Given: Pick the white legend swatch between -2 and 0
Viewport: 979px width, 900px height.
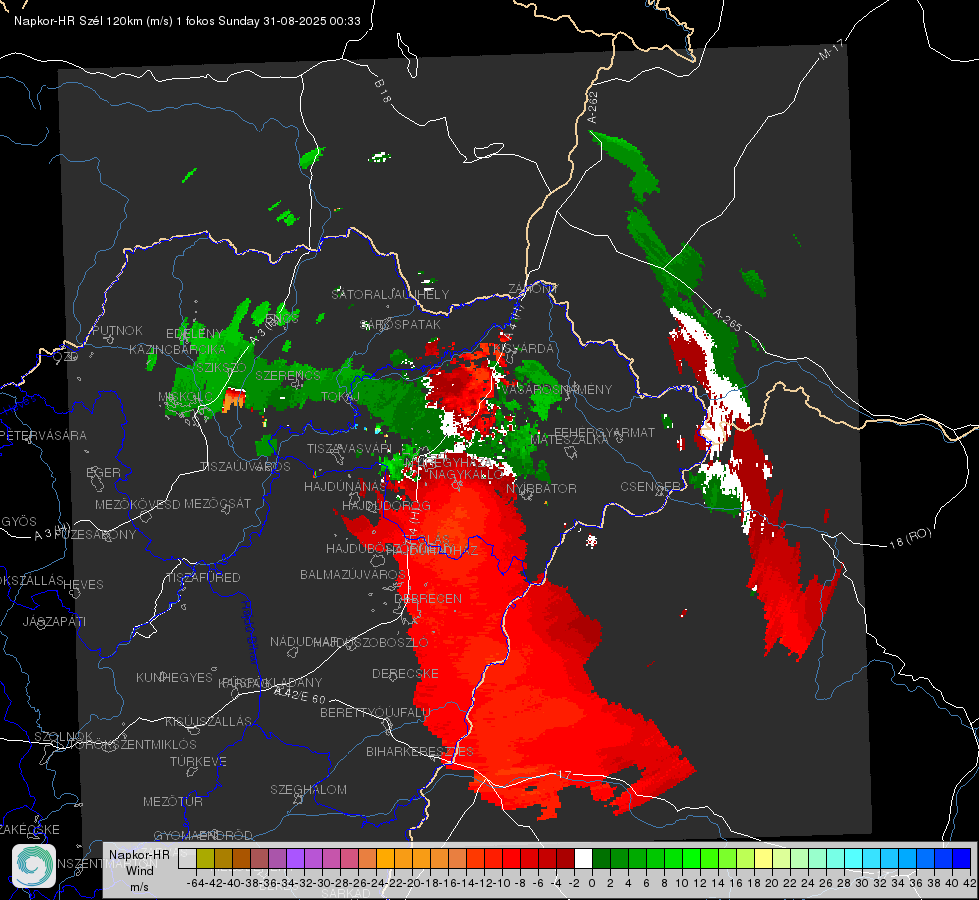Looking at the screenshot, I should 583,858.
